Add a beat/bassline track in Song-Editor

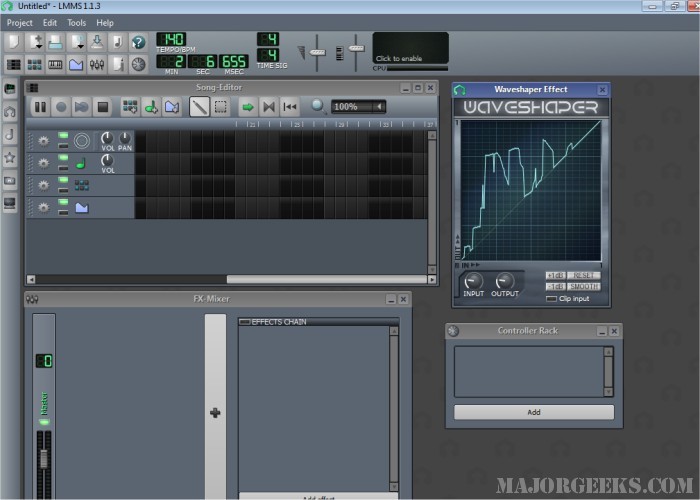[130, 107]
